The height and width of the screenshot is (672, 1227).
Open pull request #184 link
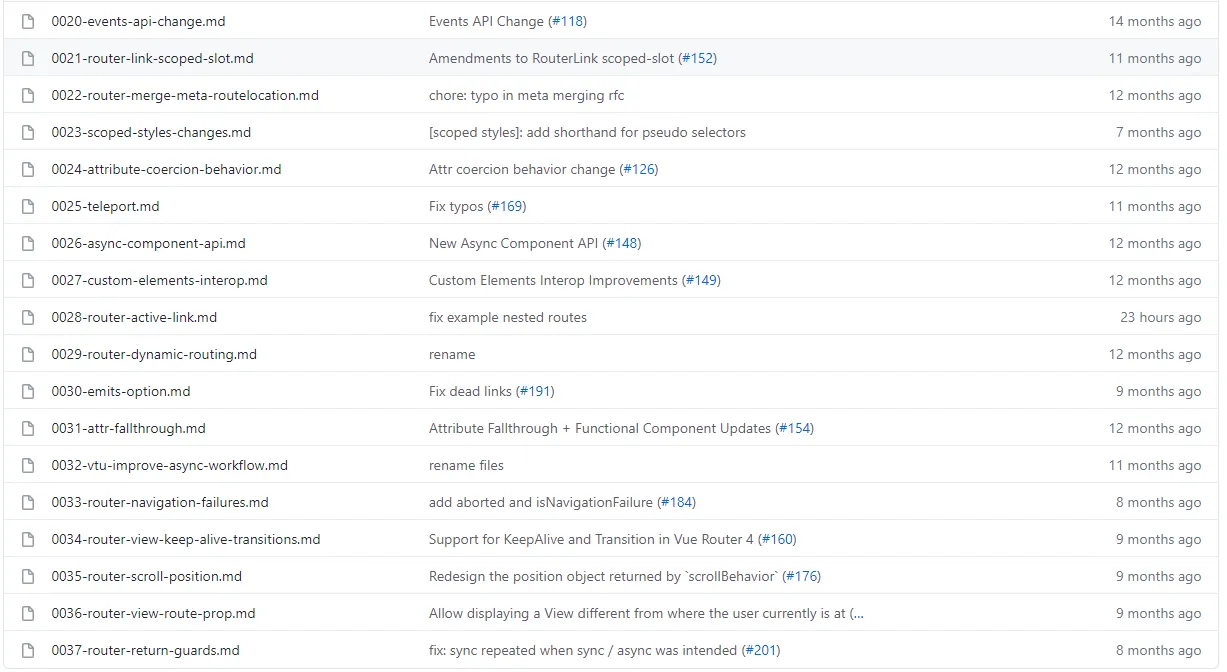[677, 502]
